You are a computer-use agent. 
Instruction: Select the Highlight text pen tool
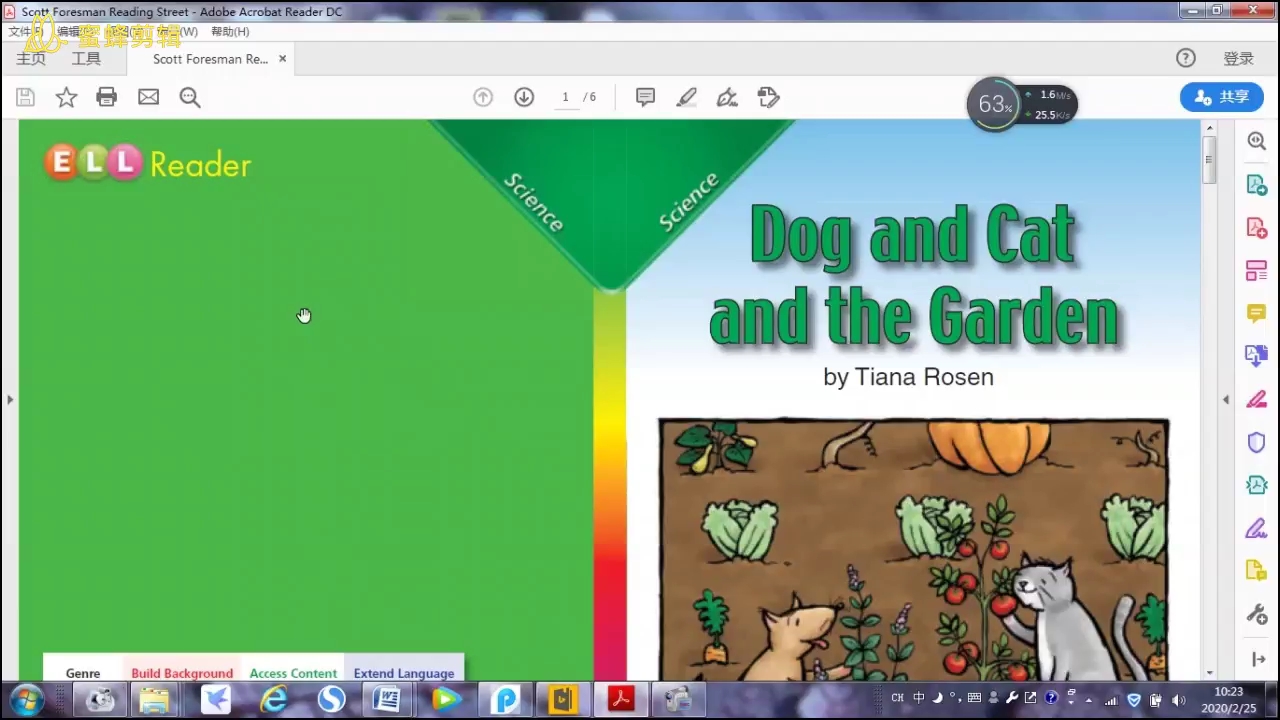(686, 97)
